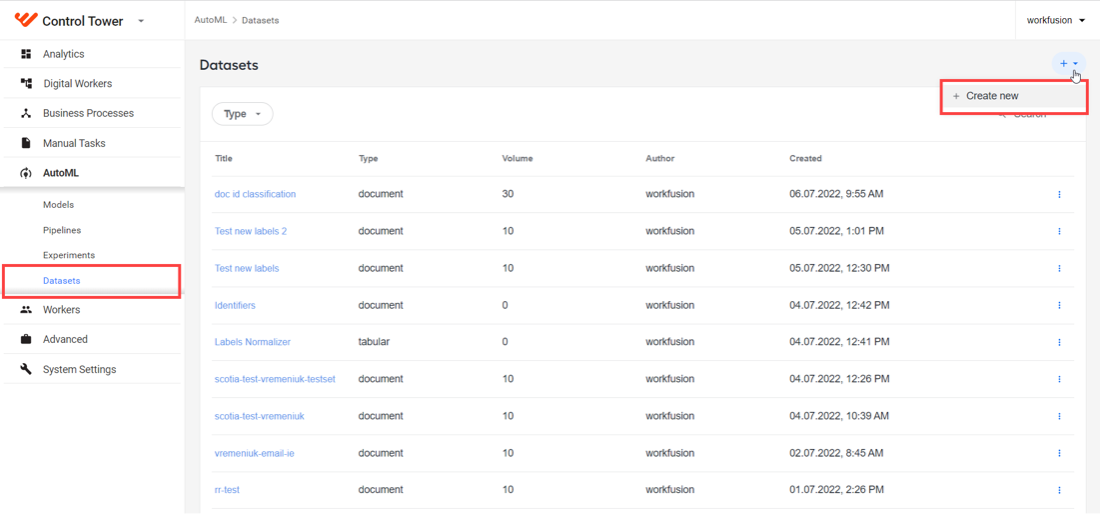The height and width of the screenshot is (516, 1100).
Task: Open Experiments under AutoML
Action: [69, 255]
